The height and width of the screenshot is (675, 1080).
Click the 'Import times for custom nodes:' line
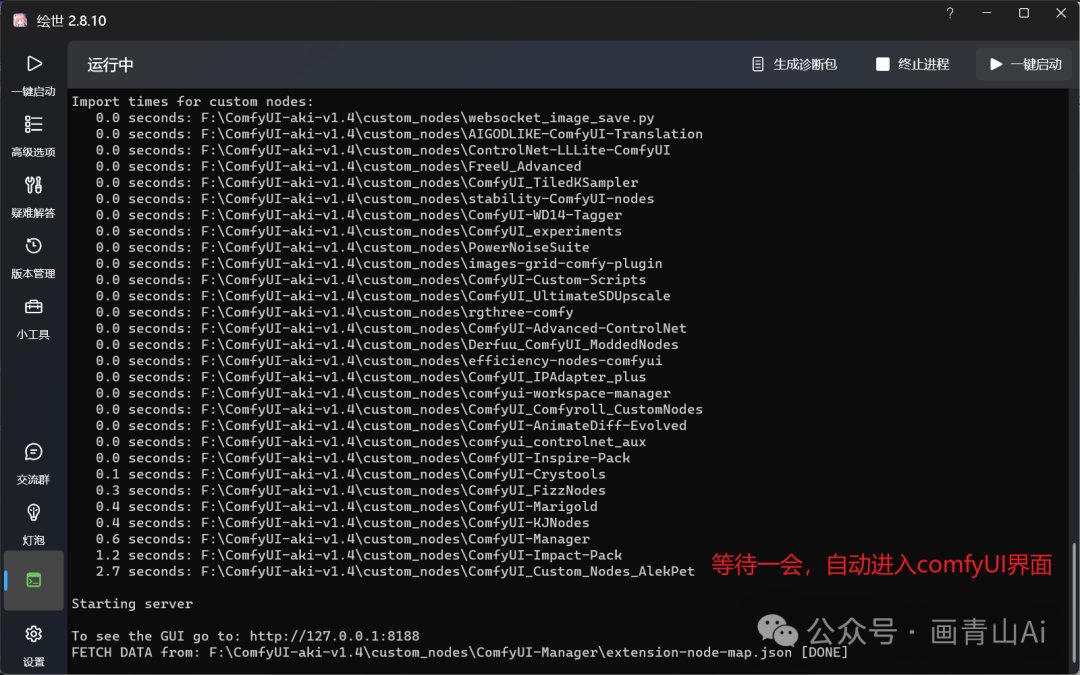coord(192,101)
